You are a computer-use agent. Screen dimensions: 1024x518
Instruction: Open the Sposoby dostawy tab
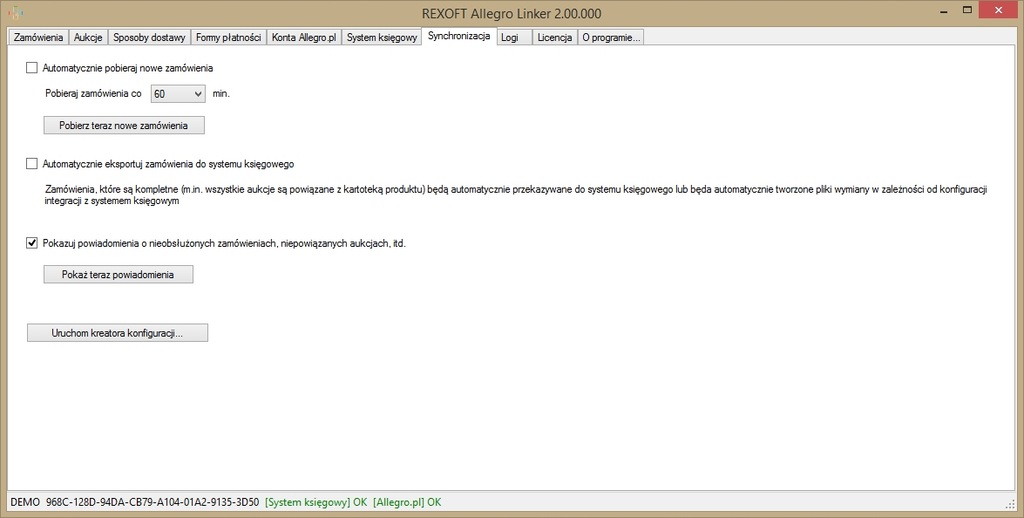click(x=150, y=37)
